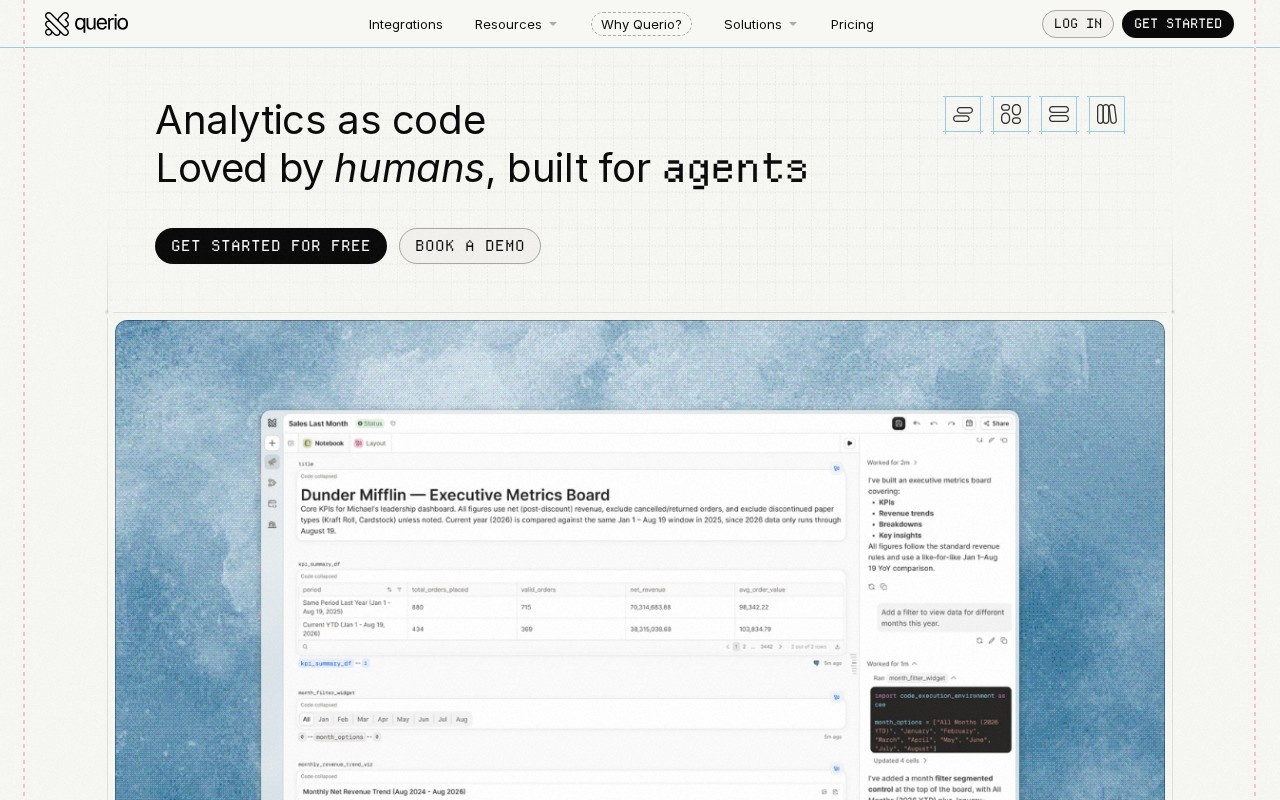Screen dimensions: 1280x800
Task: Switch to the Layout tab
Action: [x=370, y=443]
